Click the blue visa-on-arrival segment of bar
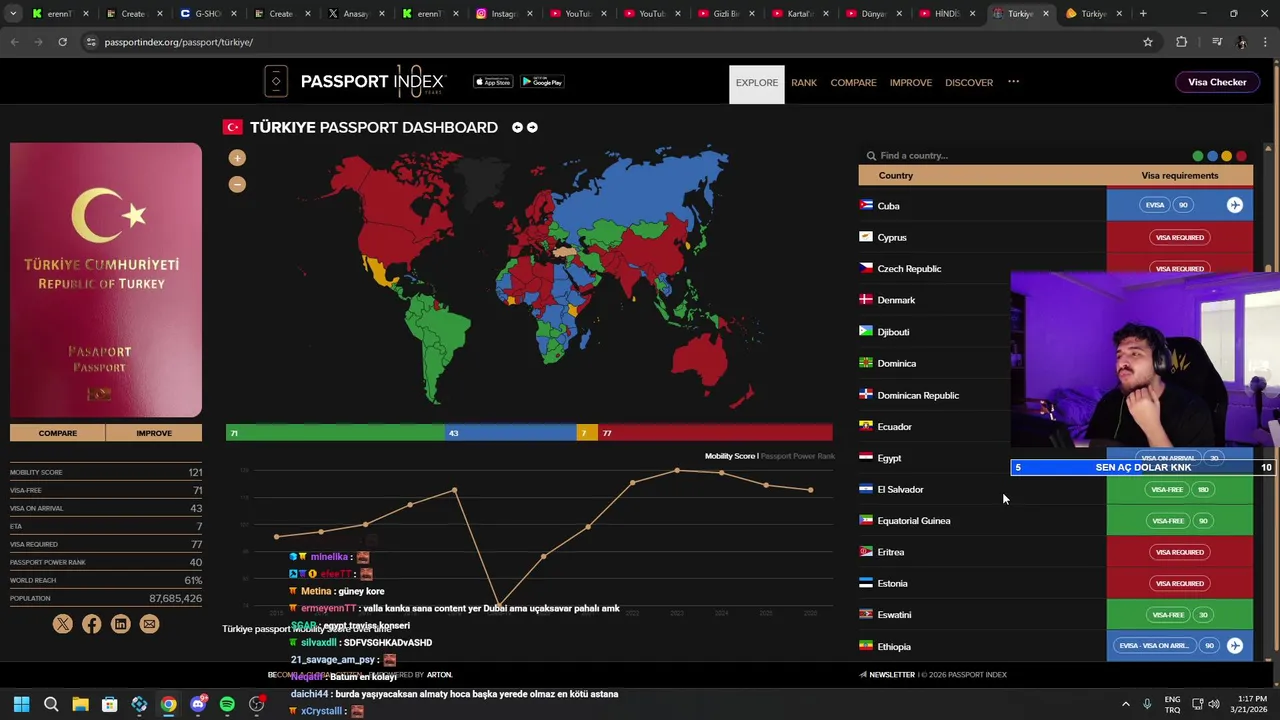 (x=511, y=433)
